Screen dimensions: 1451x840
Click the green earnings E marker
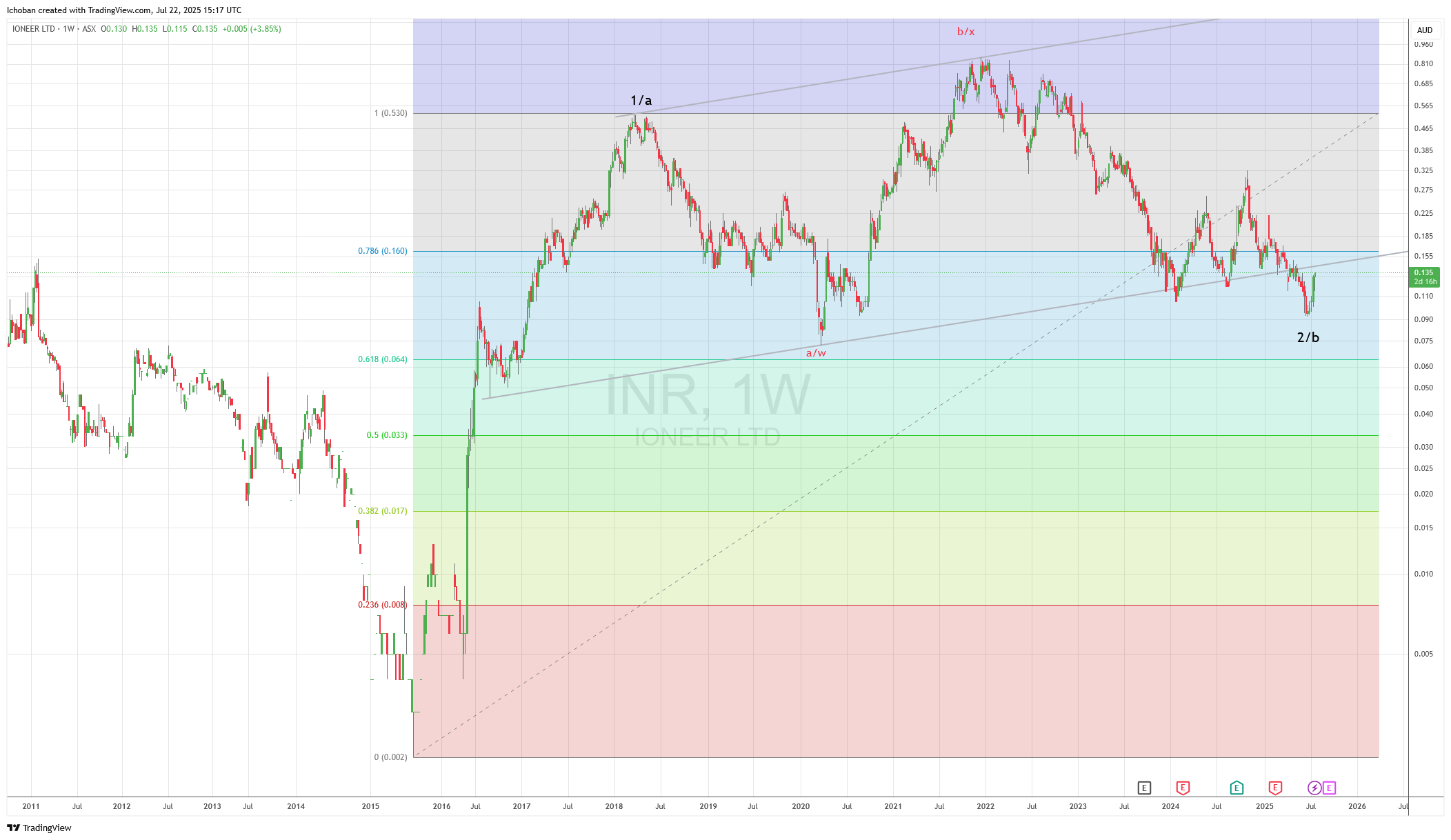point(1237,788)
